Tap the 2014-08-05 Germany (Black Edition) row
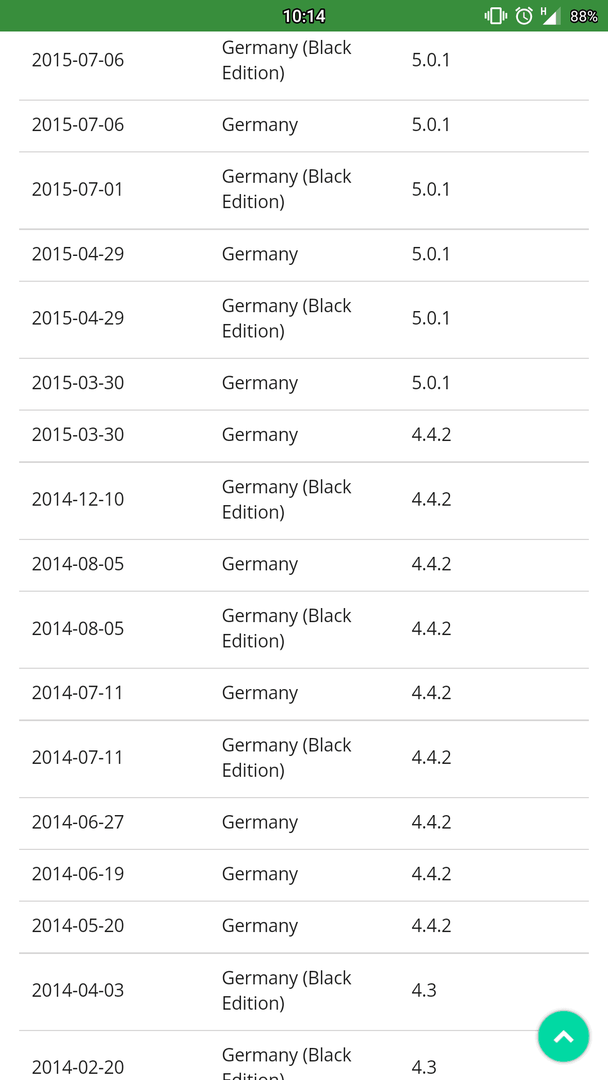 [304, 630]
